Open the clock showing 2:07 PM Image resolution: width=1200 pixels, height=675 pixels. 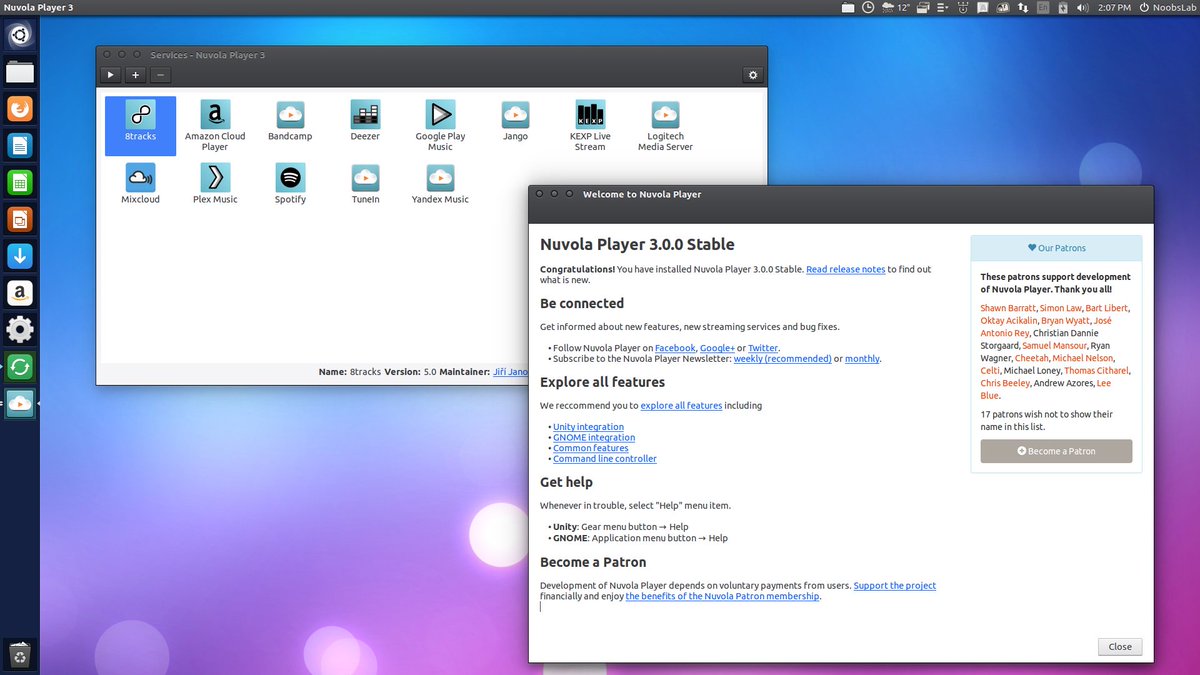(x=1113, y=8)
